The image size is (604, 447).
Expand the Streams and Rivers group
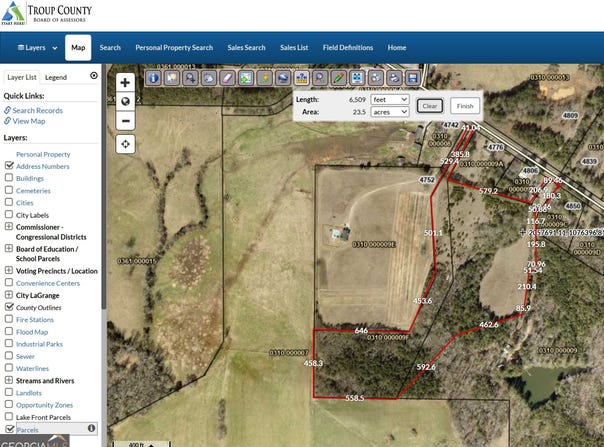point(9,380)
